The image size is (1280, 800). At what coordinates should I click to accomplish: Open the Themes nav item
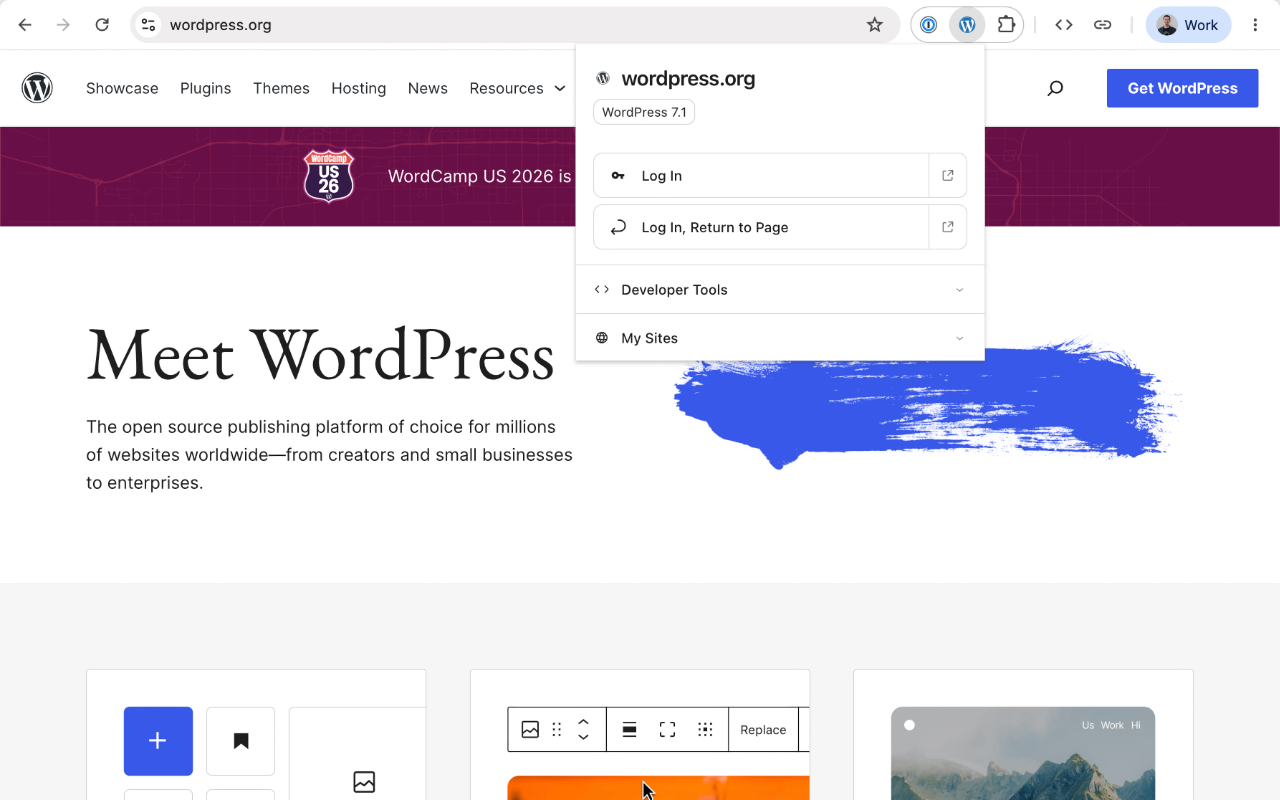[x=281, y=88]
